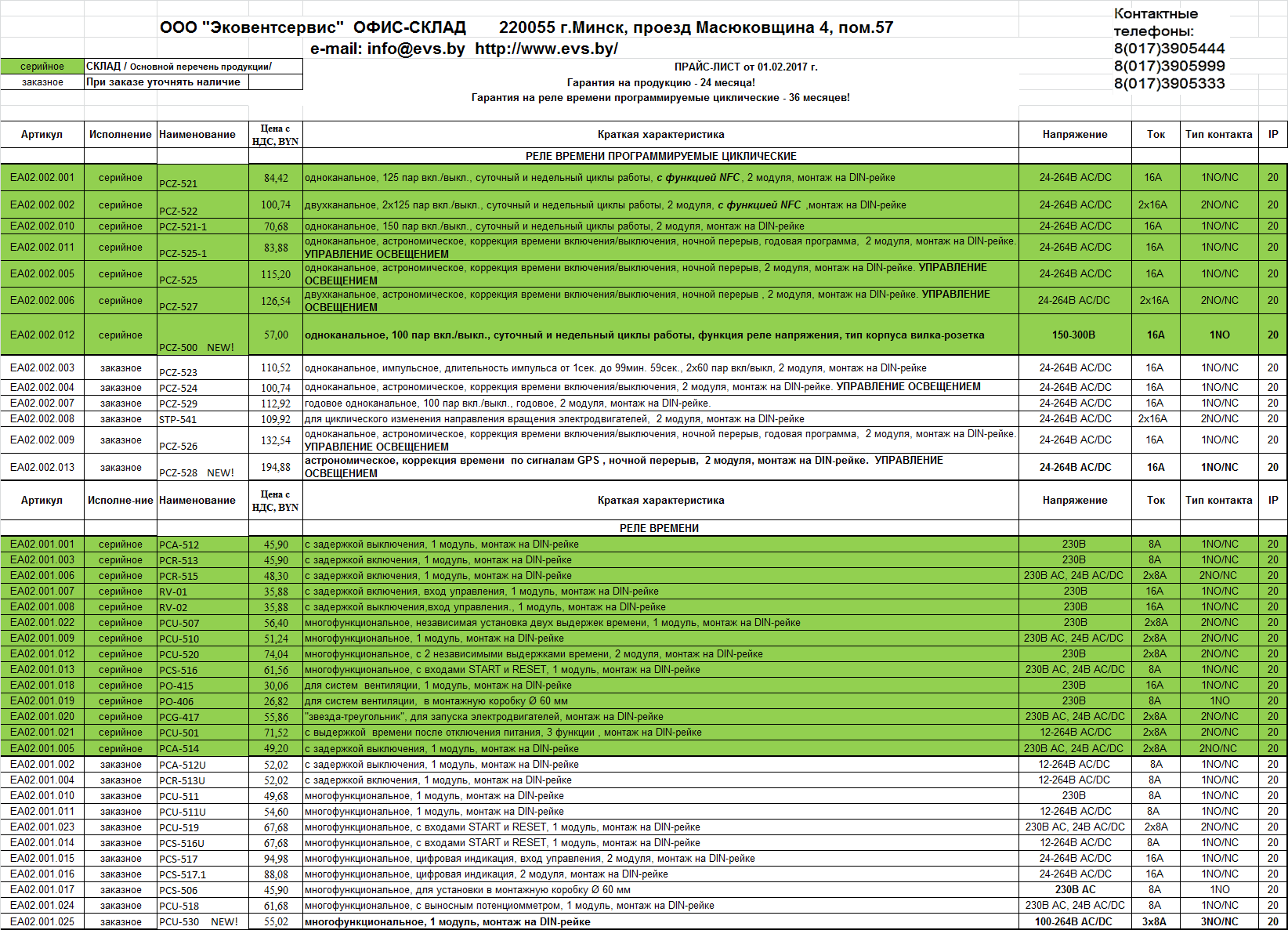Click the first 'Артикул' column header

pyautogui.click(x=42, y=134)
